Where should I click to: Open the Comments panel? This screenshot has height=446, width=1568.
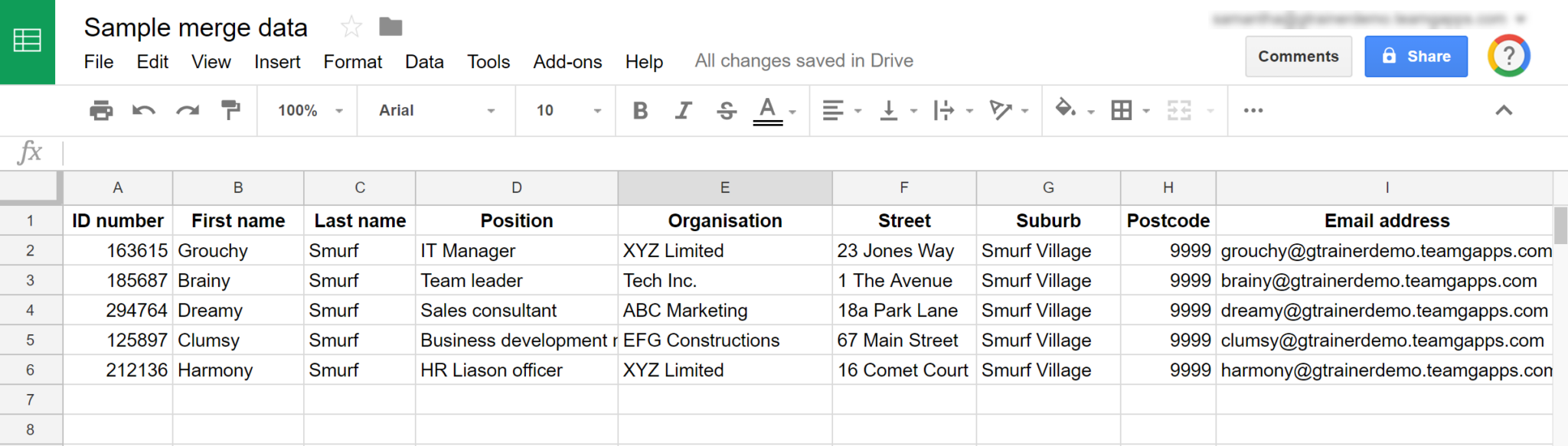(1298, 56)
